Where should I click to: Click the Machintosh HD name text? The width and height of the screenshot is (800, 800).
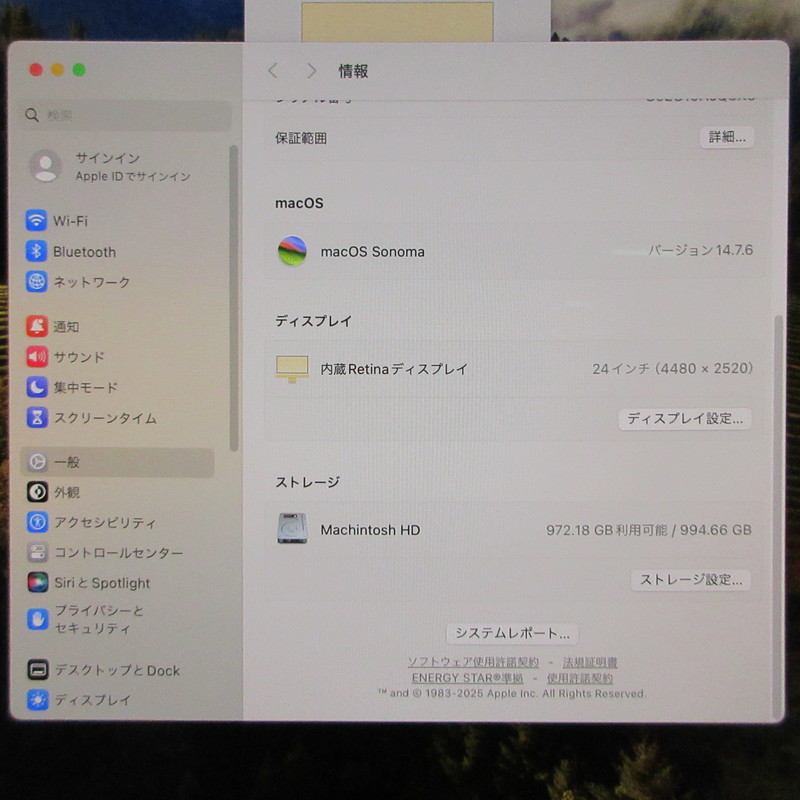[370, 530]
